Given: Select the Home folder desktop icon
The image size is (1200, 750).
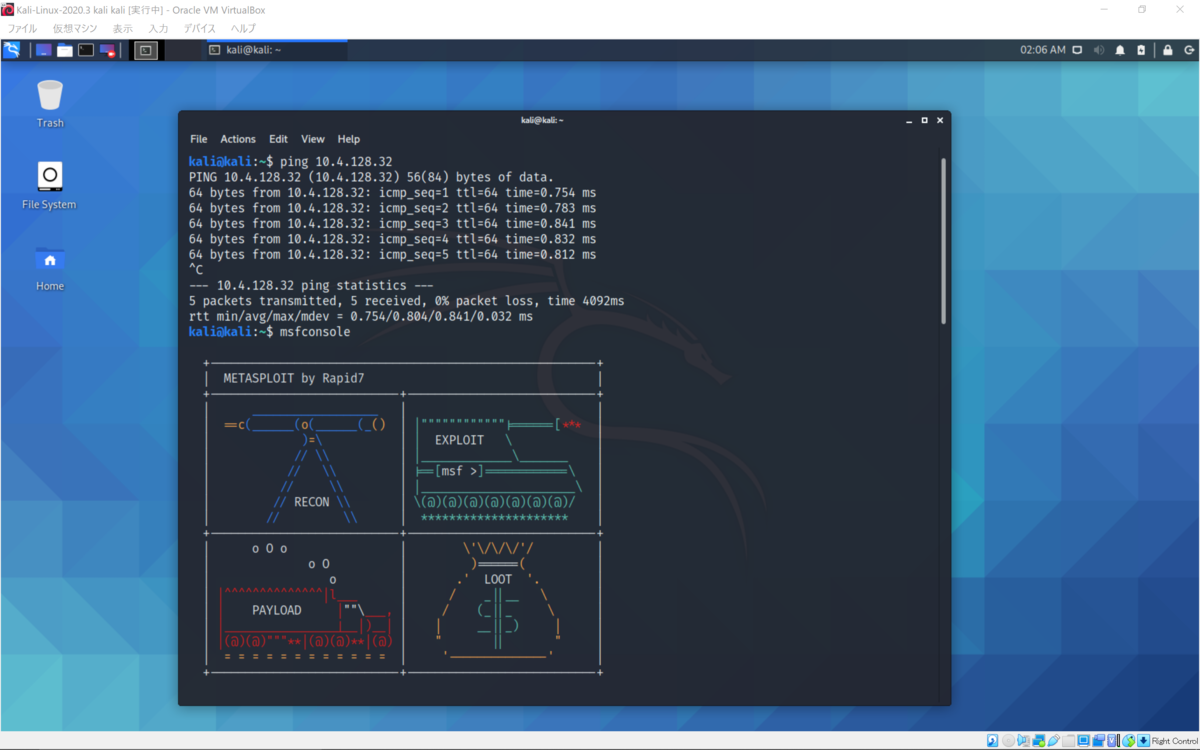Looking at the screenshot, I should [50, 268].
